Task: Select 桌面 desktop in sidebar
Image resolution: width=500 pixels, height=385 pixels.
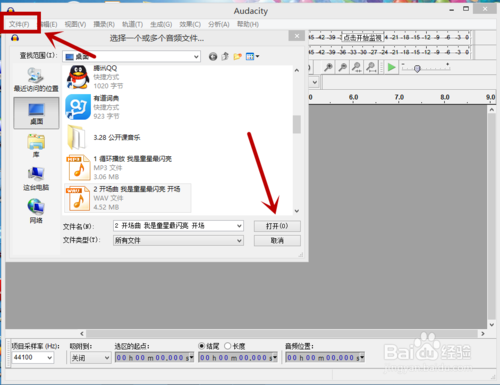Action: click(x=36, y=113)
